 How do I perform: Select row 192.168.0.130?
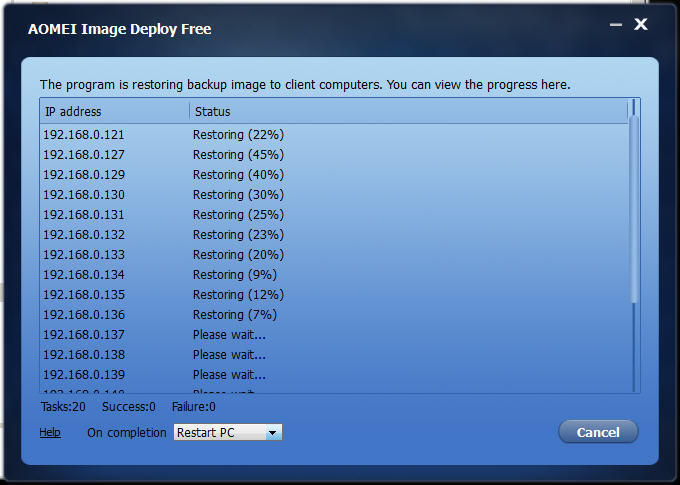[334, 194]
